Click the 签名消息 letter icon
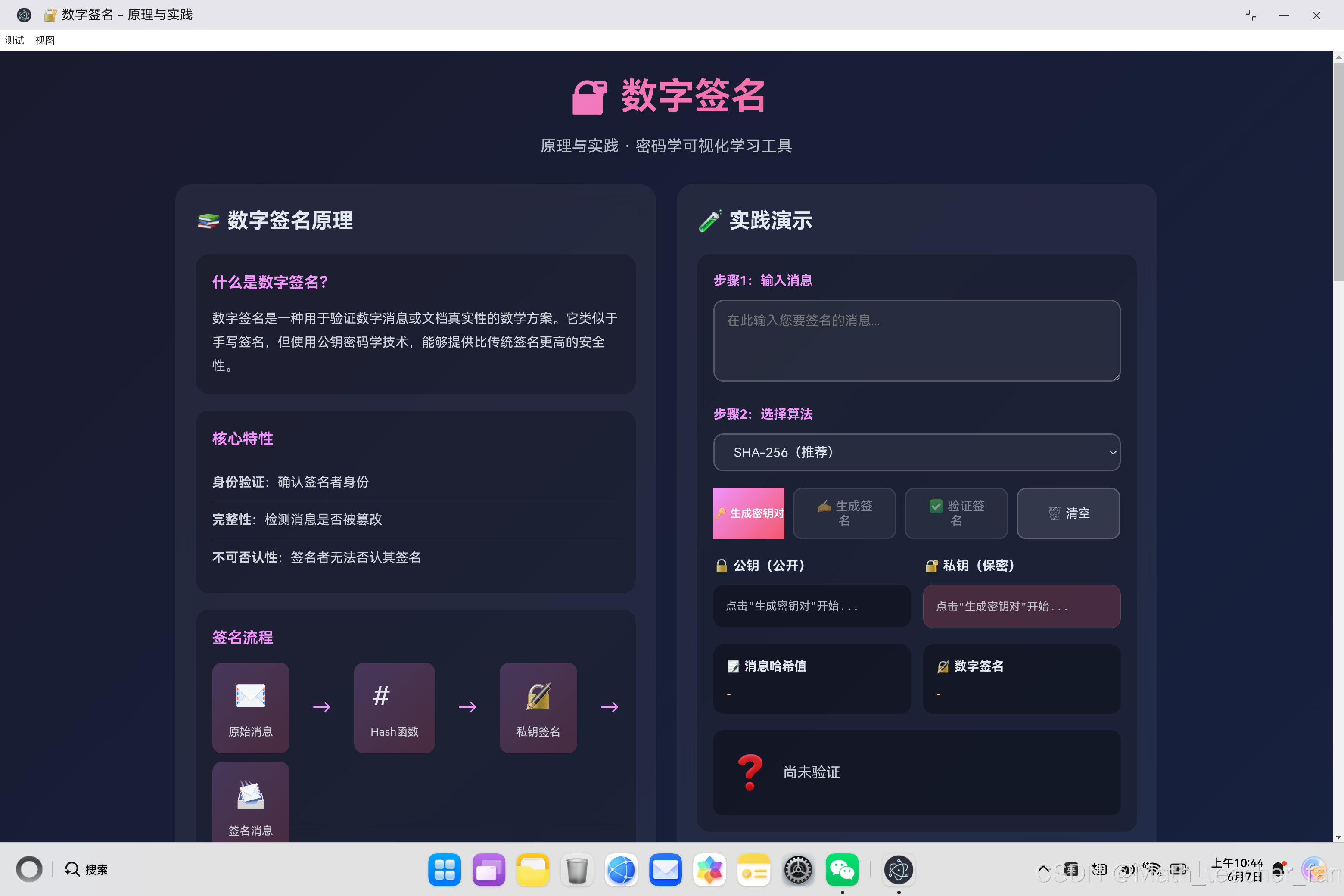 pos(251,795)
